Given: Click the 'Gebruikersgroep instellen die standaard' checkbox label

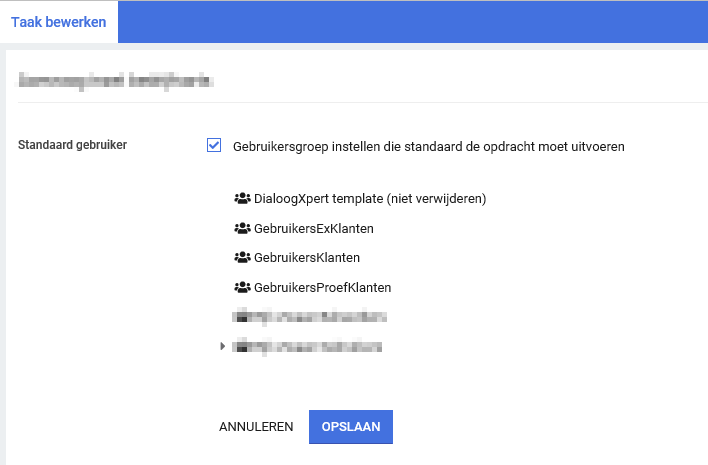Looking at the screenshot, I should click(428, 147).
